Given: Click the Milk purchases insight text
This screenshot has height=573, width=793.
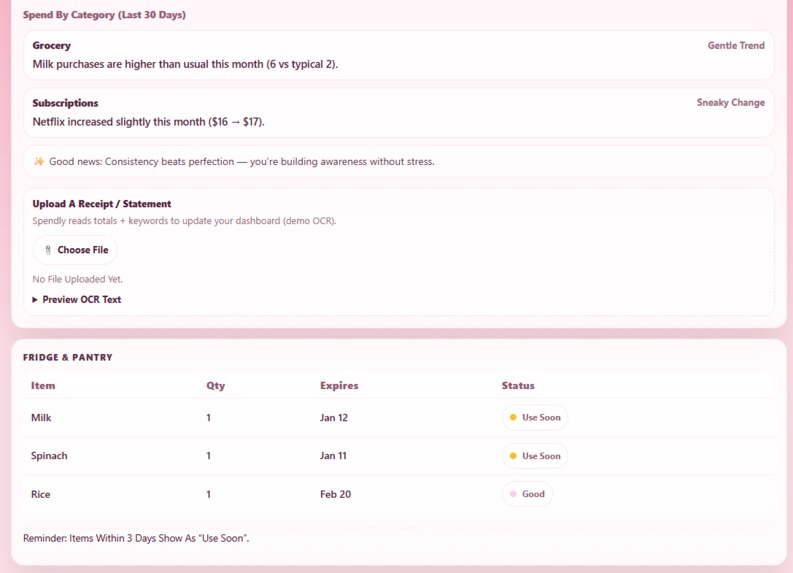Looking at the screenshot, I should (185, 64).
